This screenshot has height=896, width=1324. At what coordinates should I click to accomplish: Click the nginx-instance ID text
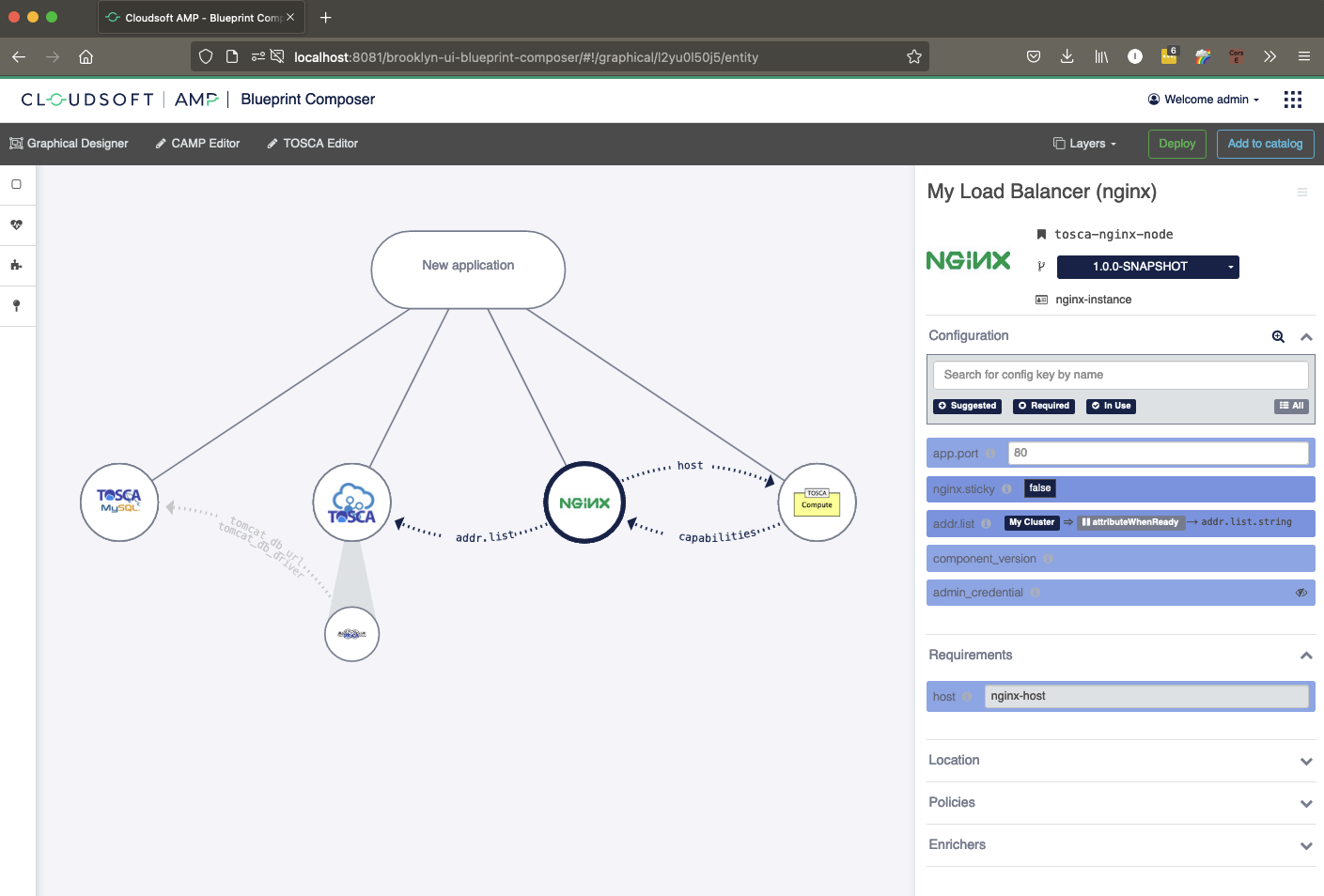click(1094, 300)
